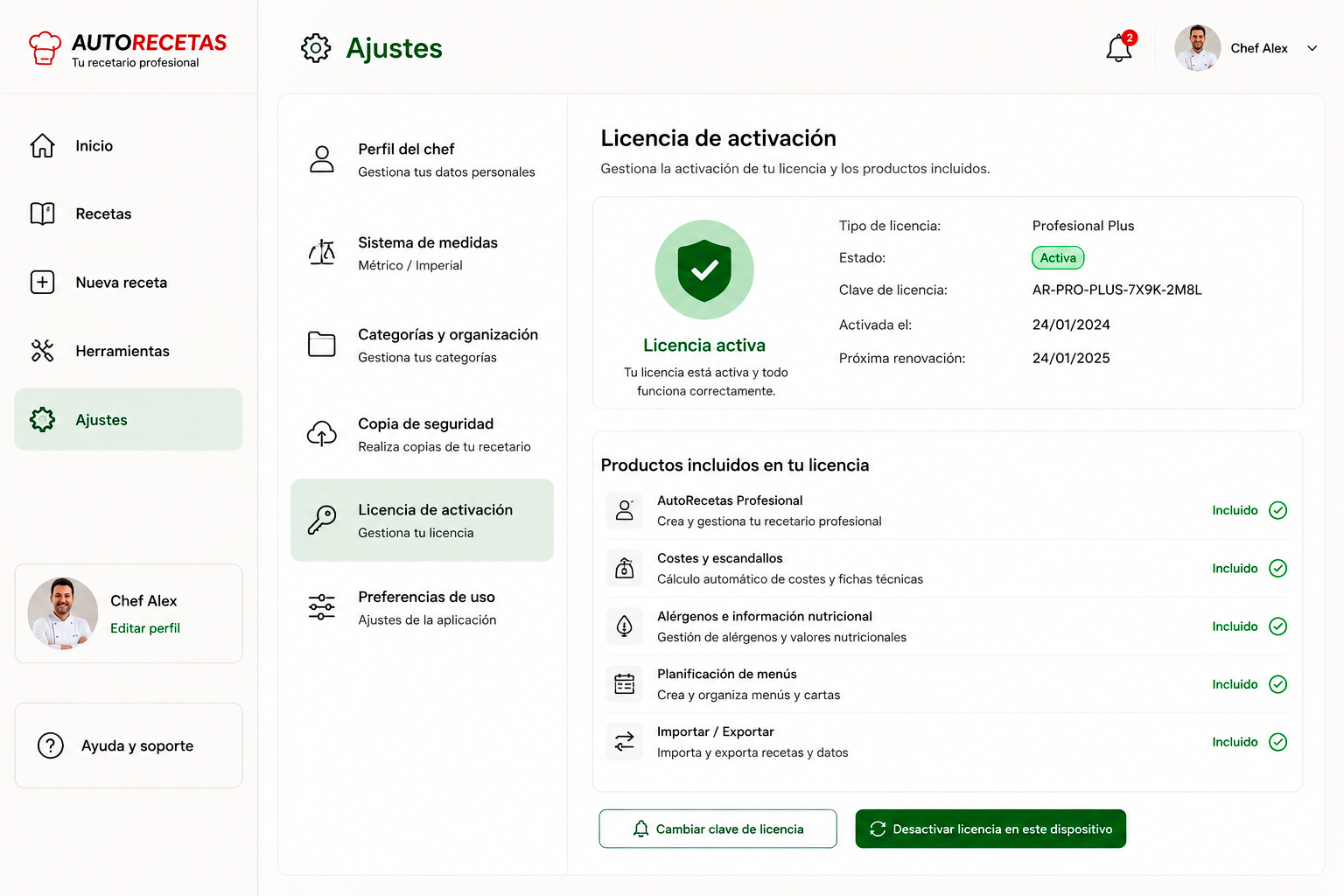Click the Licencia de activación key icon
The height and width of the screenshot is (896, 1344).
pyautogui.click(x=322, y=520)
